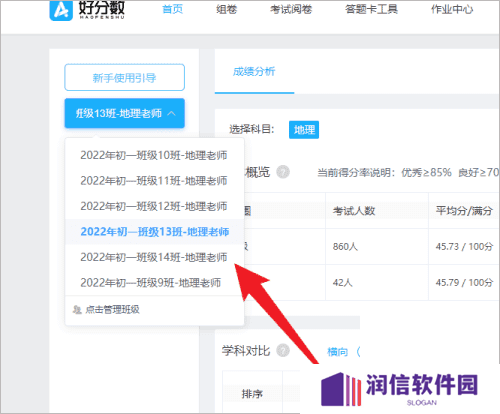500x414 pixels.
Task: Open the 组卷 navigation menu
Action: pos(226,9)
